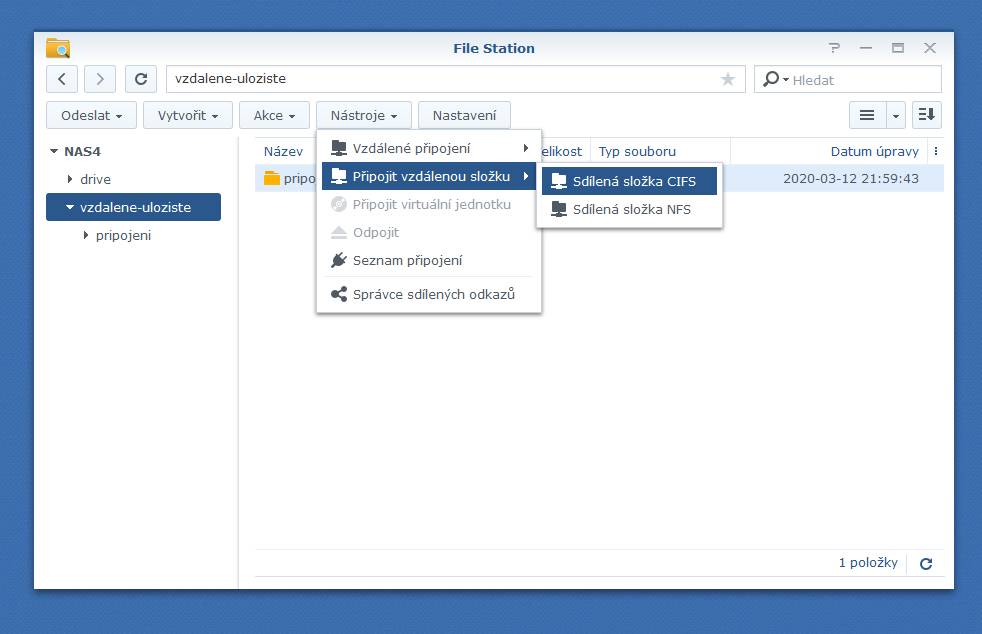982x634 pixels.
Task: Open Správce sdílených odkazů
Action: pos(432,294)
